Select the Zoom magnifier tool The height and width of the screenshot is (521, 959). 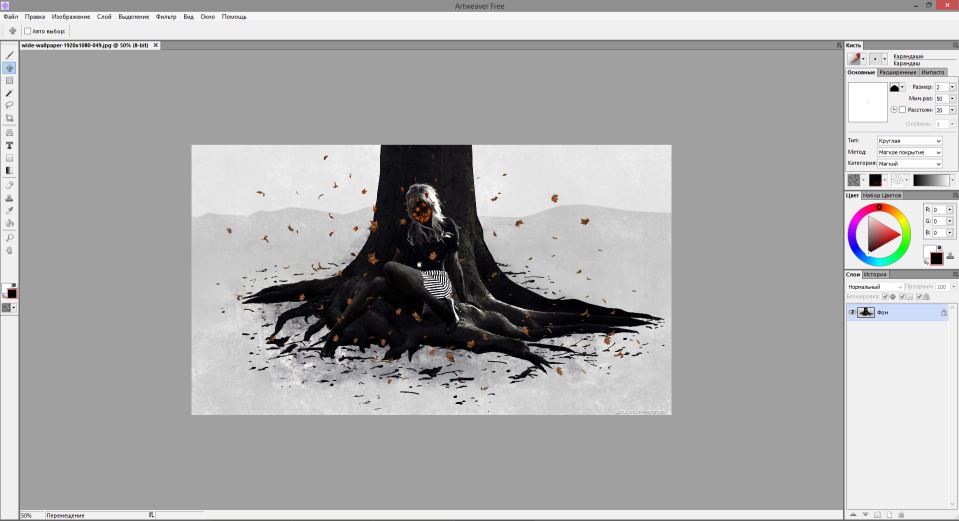(10, 237)
